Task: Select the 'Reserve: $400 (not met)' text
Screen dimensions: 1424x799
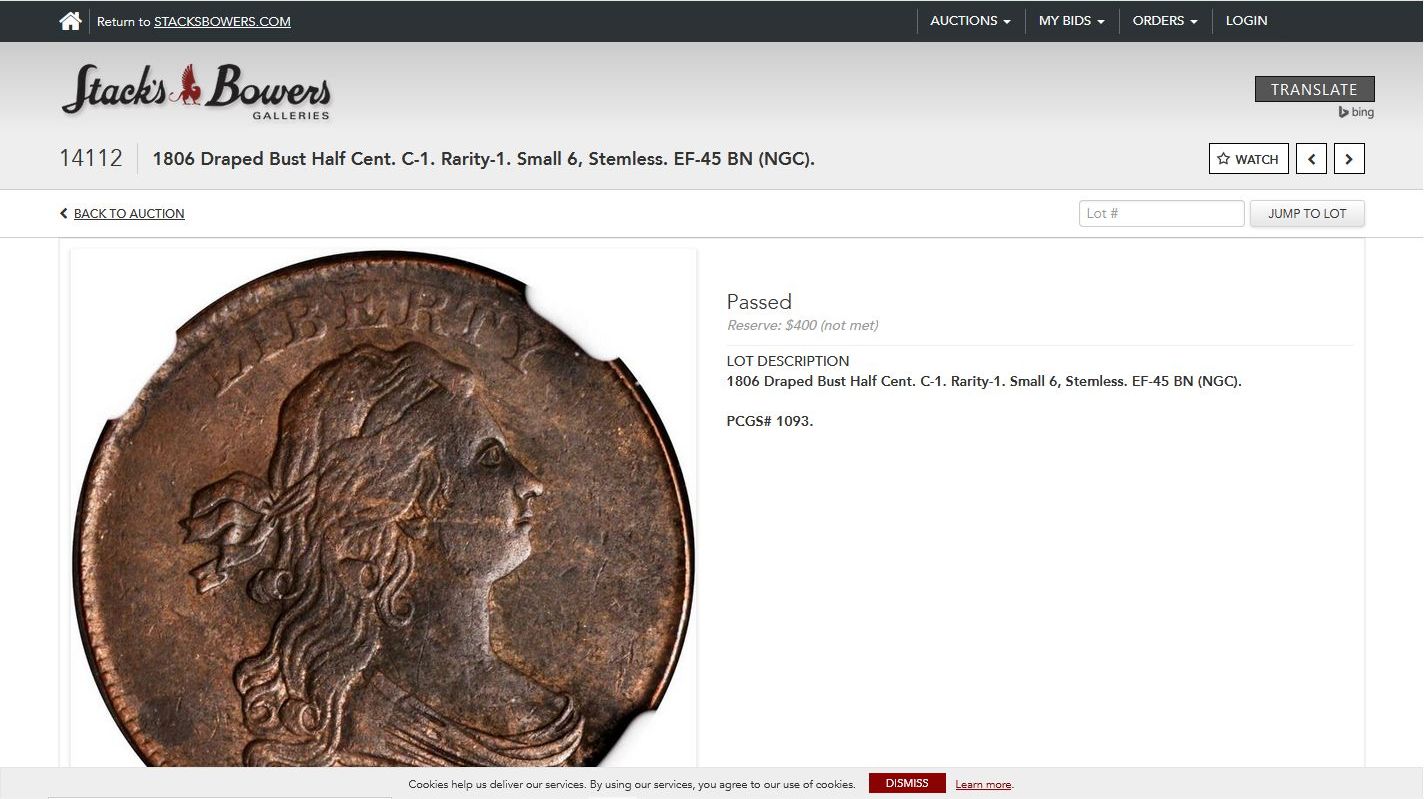Action: coord(803,325)
